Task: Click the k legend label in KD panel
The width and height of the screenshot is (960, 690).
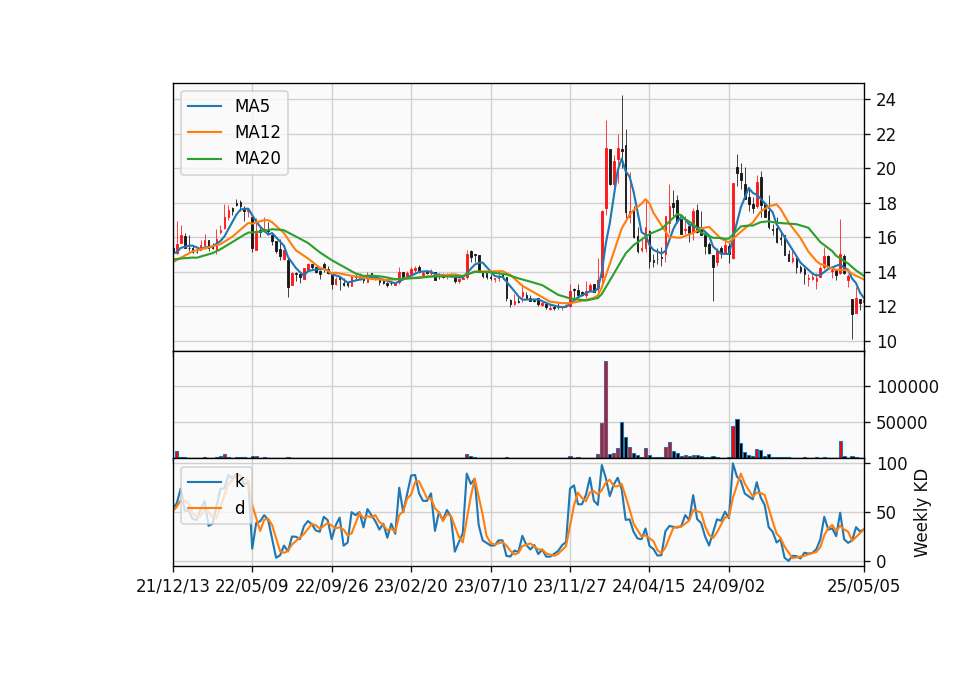Action: click(x=239, y=481)
